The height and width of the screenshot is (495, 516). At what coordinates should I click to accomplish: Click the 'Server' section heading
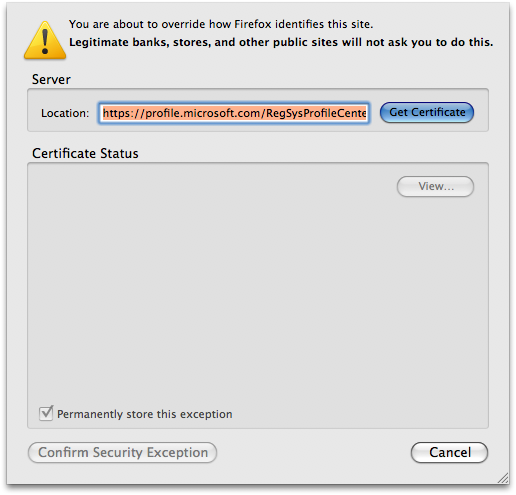(x=51, y=79)
